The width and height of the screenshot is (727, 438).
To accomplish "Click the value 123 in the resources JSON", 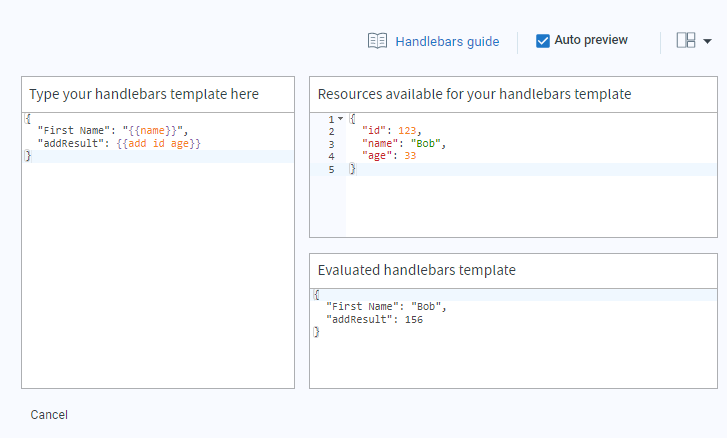I will (407, 131).
